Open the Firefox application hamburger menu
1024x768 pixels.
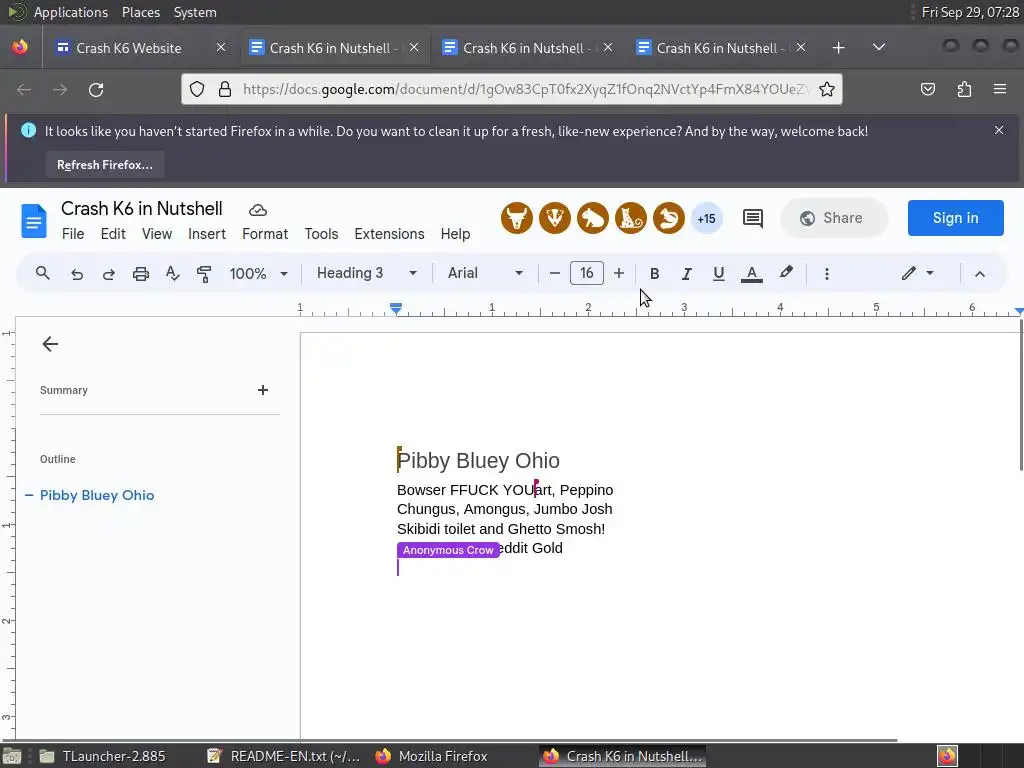click(1000, 89)
